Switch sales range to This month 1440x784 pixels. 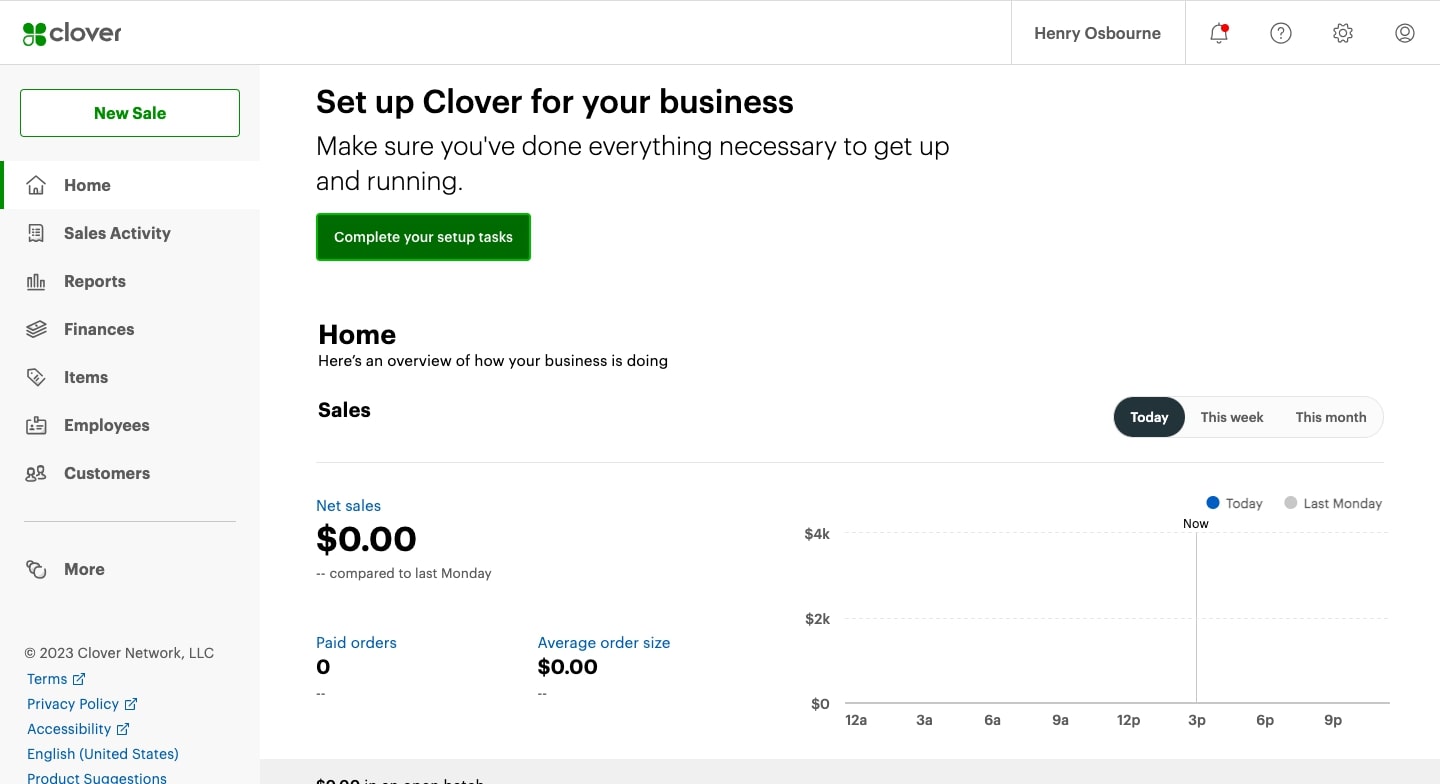[x=1331, y=417]
